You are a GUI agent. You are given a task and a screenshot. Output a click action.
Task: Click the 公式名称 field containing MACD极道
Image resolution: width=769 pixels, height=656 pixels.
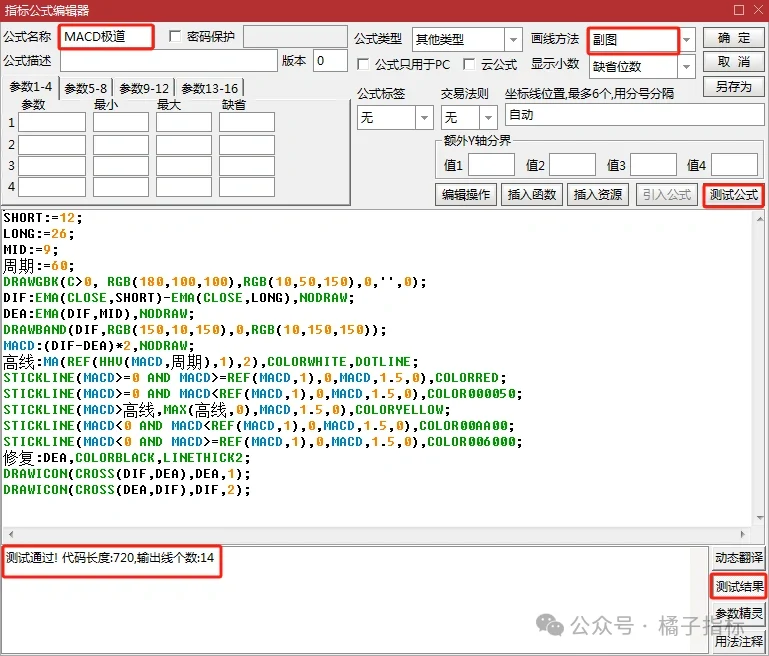(x=106, y=37)
